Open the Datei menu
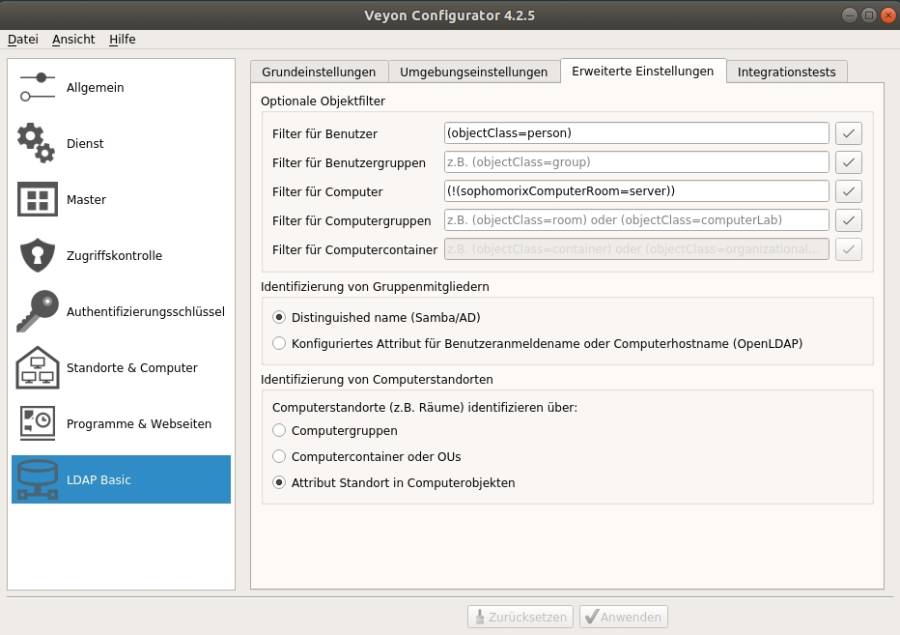The width and height of the screenshot is (900, 635). pos(23,39)
